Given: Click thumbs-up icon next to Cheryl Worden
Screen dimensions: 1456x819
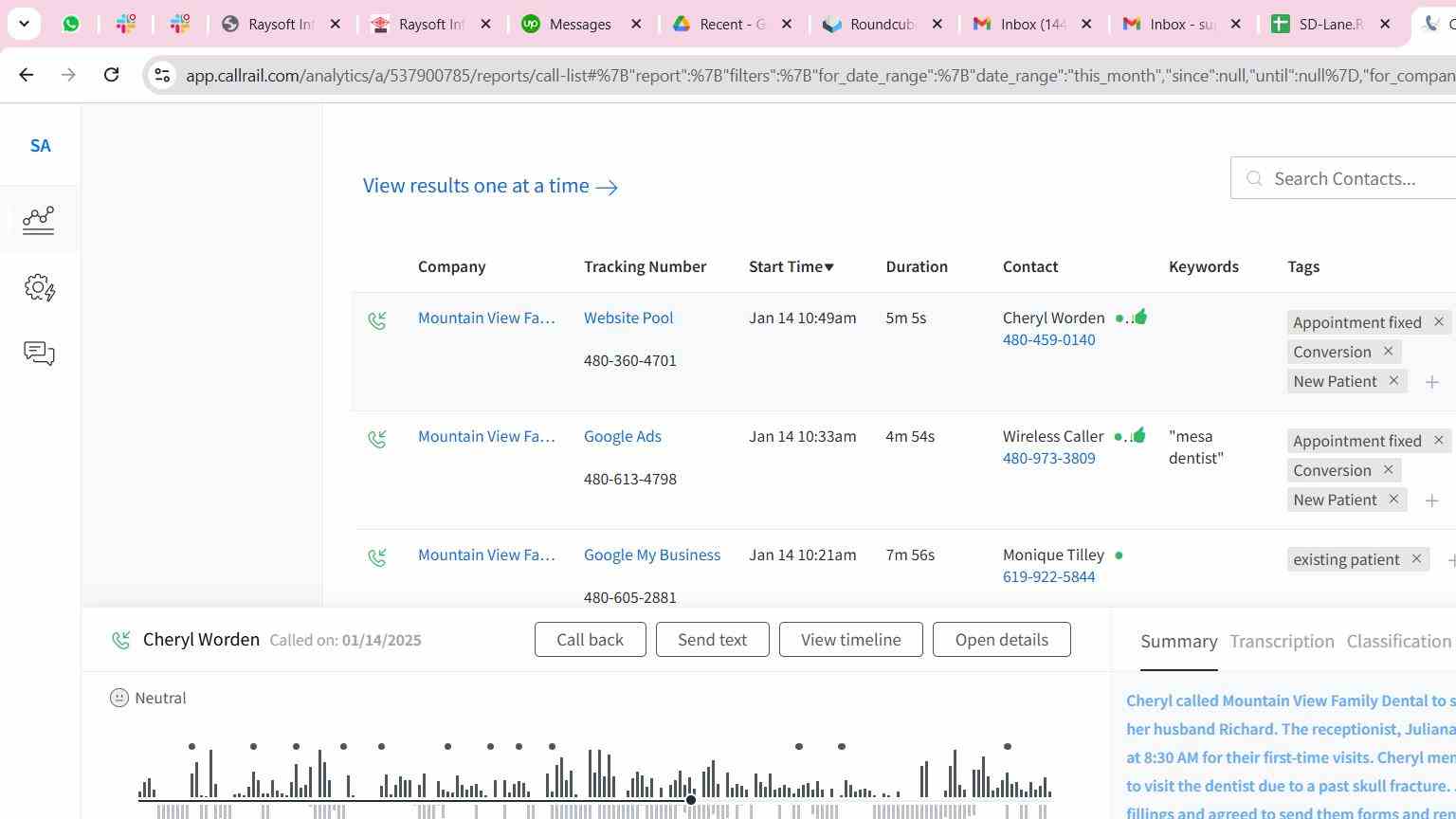Looking at the screenshot, I should pos(1139,317).
